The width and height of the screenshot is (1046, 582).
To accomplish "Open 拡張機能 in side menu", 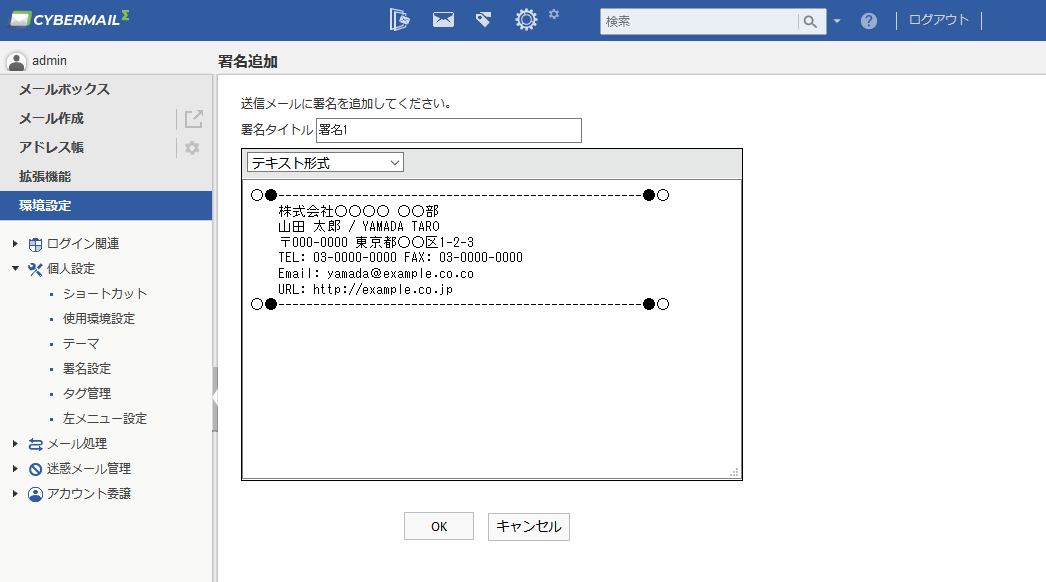I will [45, 177].
